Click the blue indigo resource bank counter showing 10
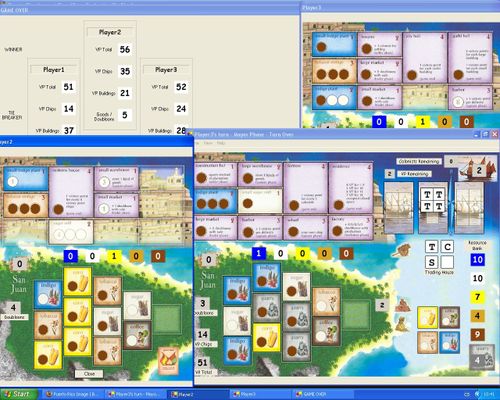 point(477,260)
